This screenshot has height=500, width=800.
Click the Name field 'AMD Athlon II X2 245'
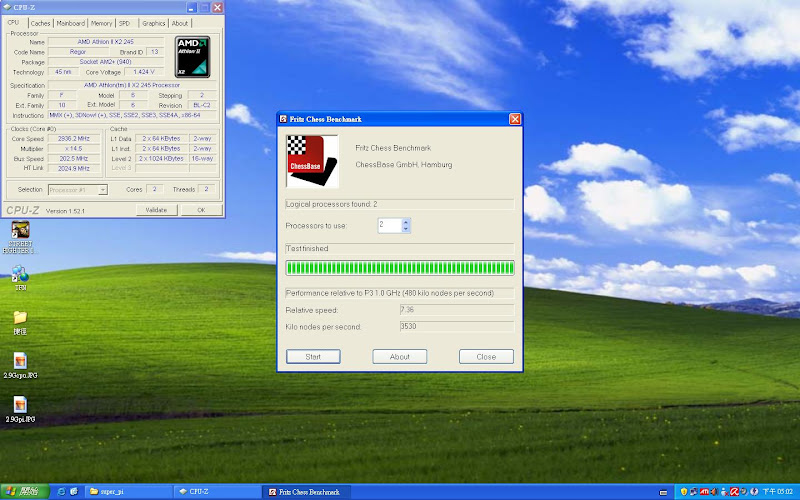pyautogui.click(x=106, y=42)
